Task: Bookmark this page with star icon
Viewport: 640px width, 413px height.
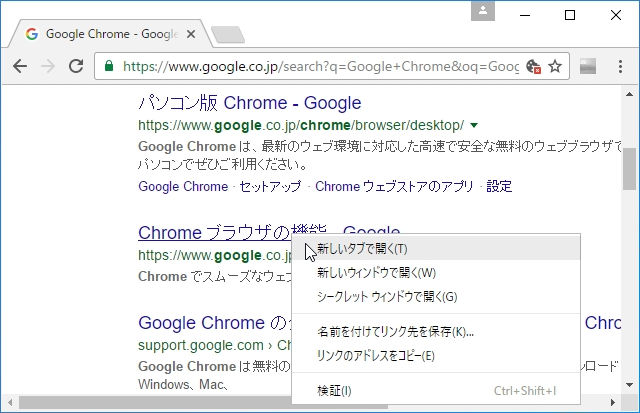Action: 555,66
